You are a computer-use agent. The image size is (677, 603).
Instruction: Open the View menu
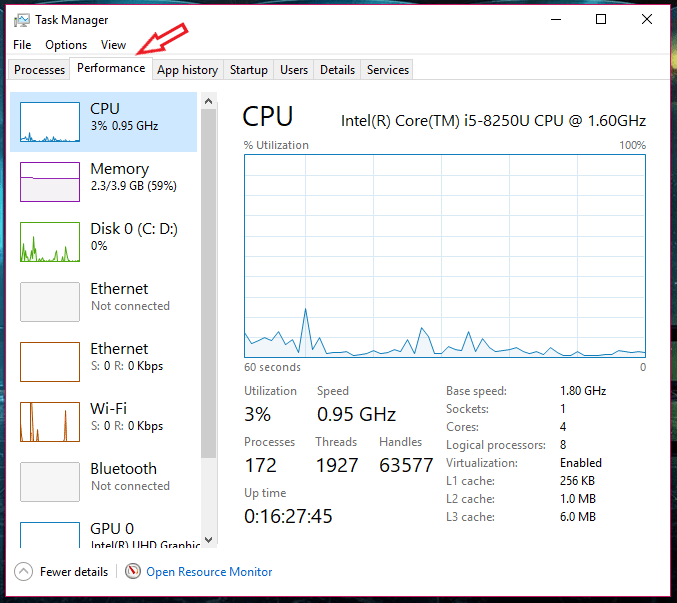[x=113, y=45]
